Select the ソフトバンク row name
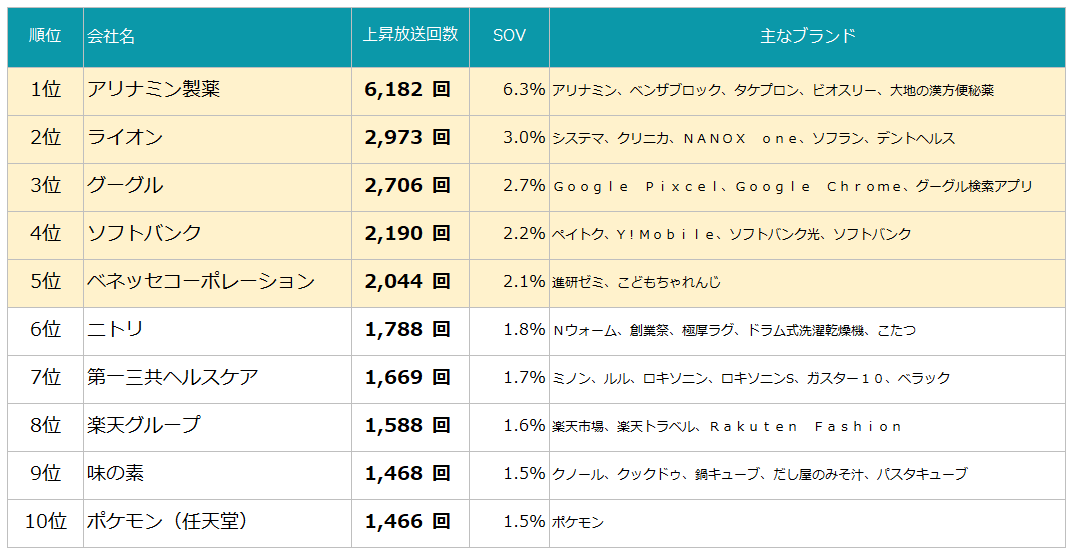Screen dimensions: 1074x557 tap(145, 233)
